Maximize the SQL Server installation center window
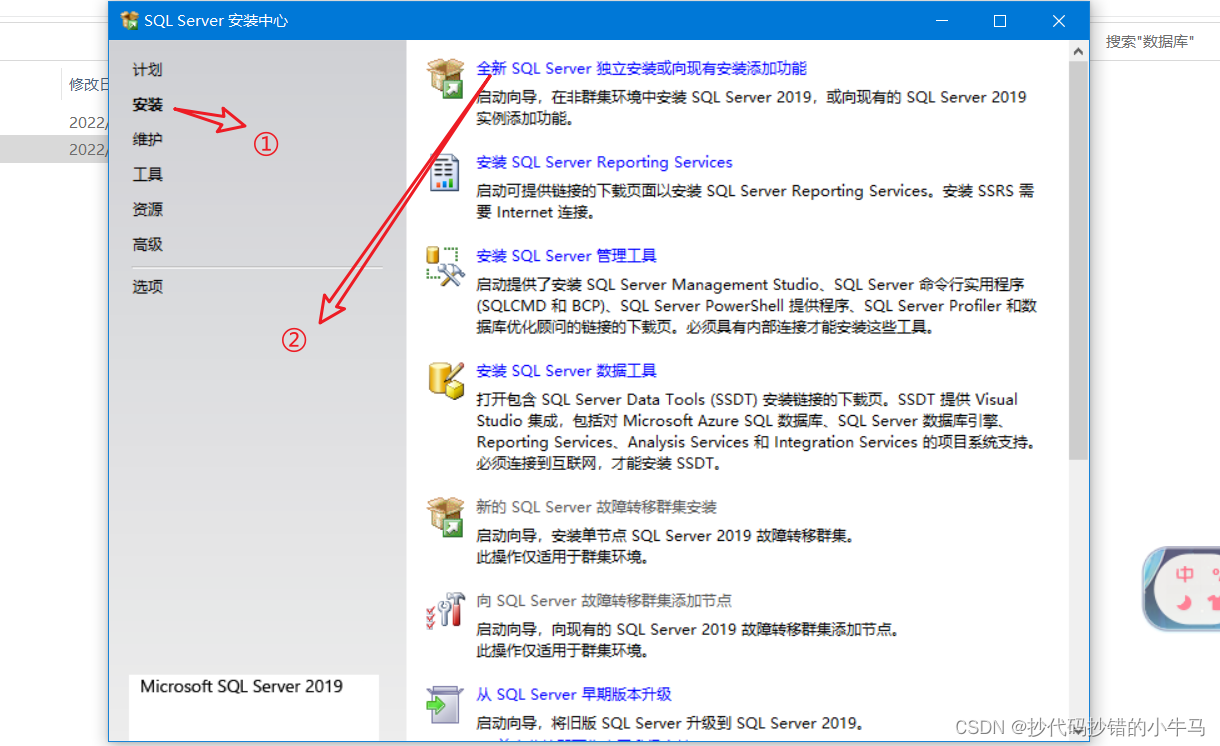The width and height of the screenshot is (1220, 746). click(1000, 21)
